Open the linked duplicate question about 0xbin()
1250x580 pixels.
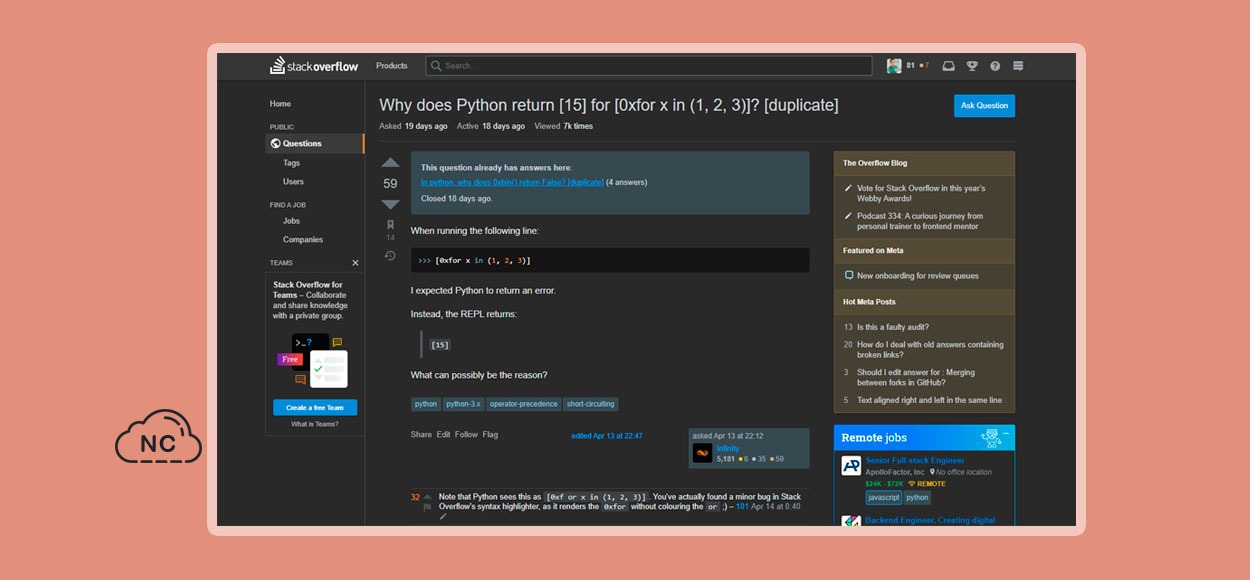512,182
